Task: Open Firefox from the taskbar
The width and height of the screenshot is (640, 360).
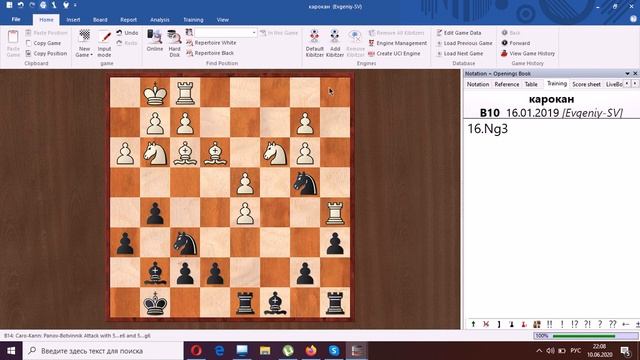Action: pyautogui.click(x=311, y=351)
